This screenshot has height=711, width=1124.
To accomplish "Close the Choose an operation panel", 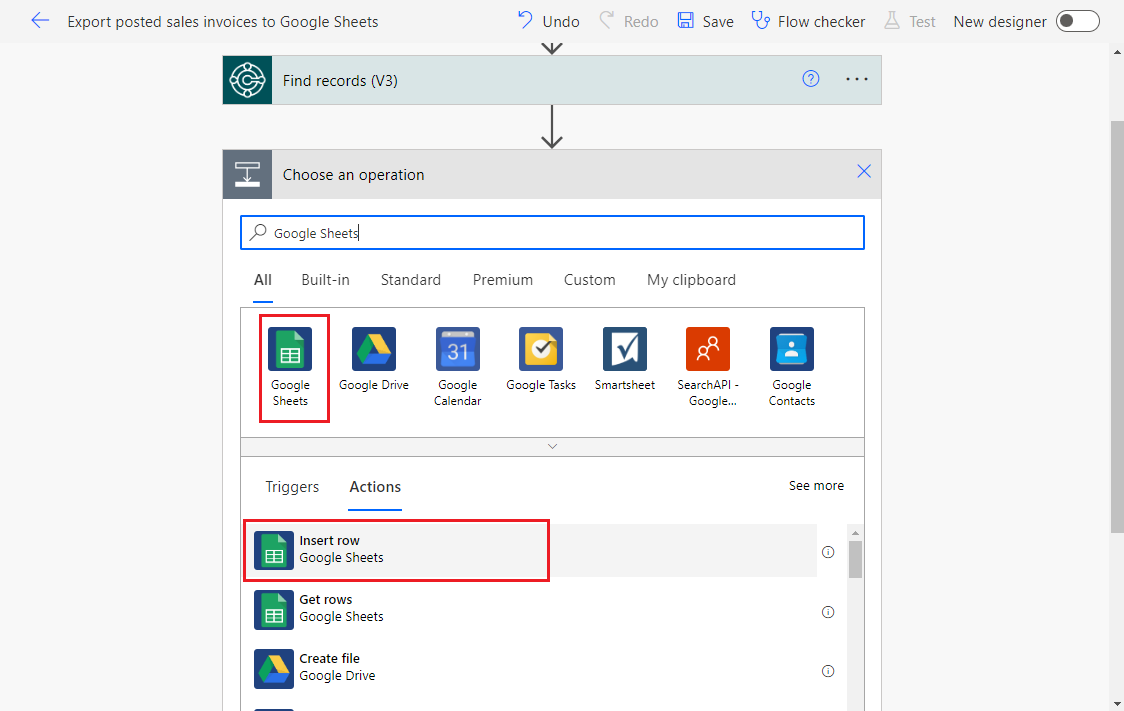I will tap(863, 171).
